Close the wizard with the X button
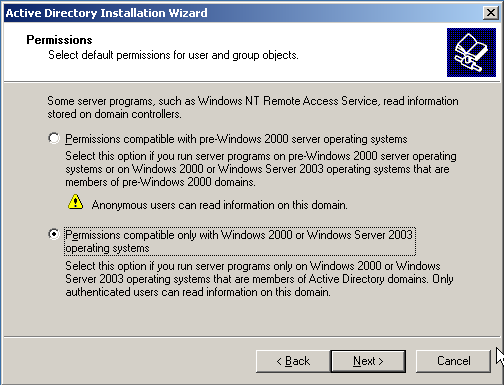Image resolution: width=504 pixels, height=385 pixels. [491, 13]
